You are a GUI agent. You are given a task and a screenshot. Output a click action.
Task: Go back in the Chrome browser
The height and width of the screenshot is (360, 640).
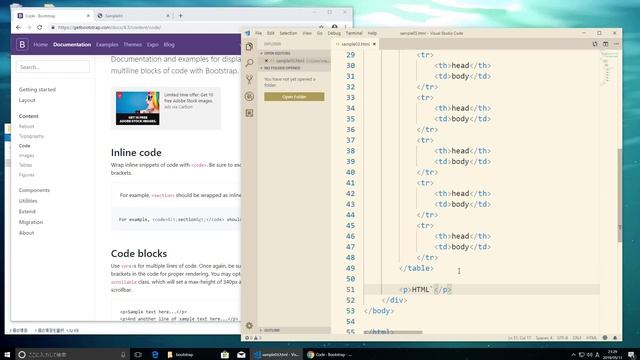18,27
